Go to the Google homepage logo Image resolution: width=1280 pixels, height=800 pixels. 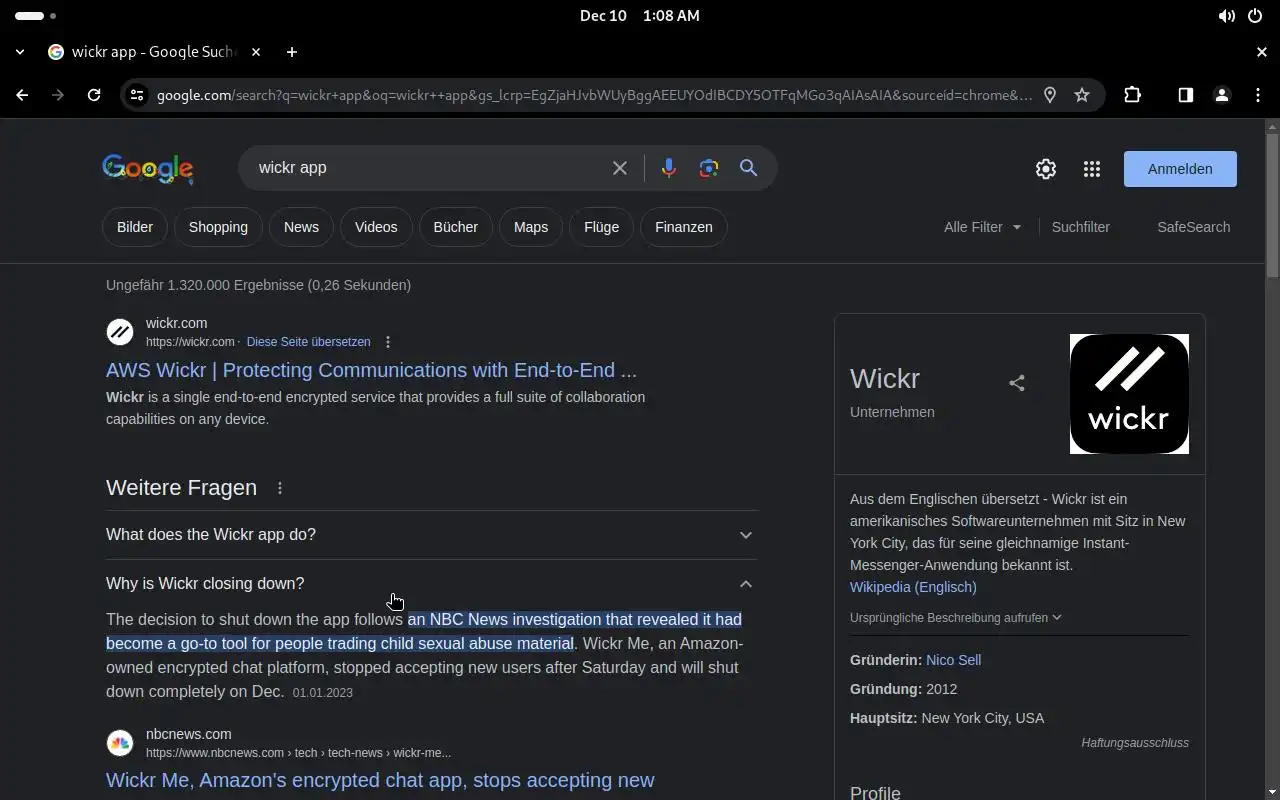pos(148,169)
